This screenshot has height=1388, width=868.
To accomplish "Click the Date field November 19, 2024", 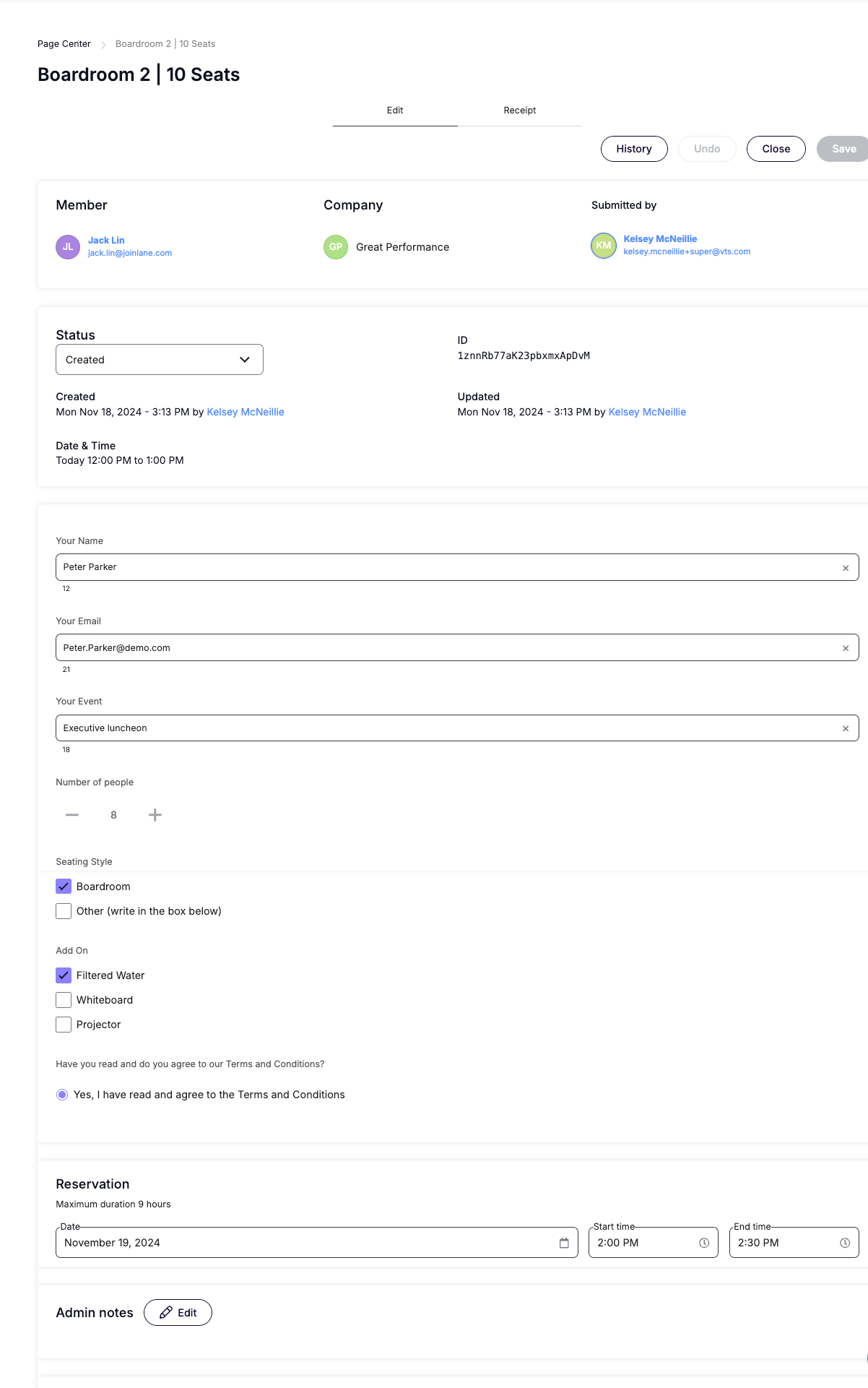I will point(317,1243).
